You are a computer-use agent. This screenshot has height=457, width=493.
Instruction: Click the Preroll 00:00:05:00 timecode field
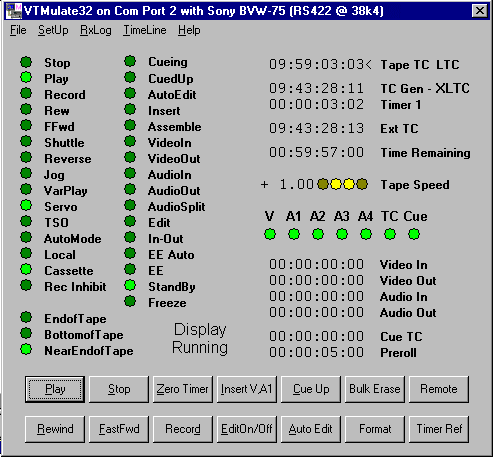click(x=316, y=352)
